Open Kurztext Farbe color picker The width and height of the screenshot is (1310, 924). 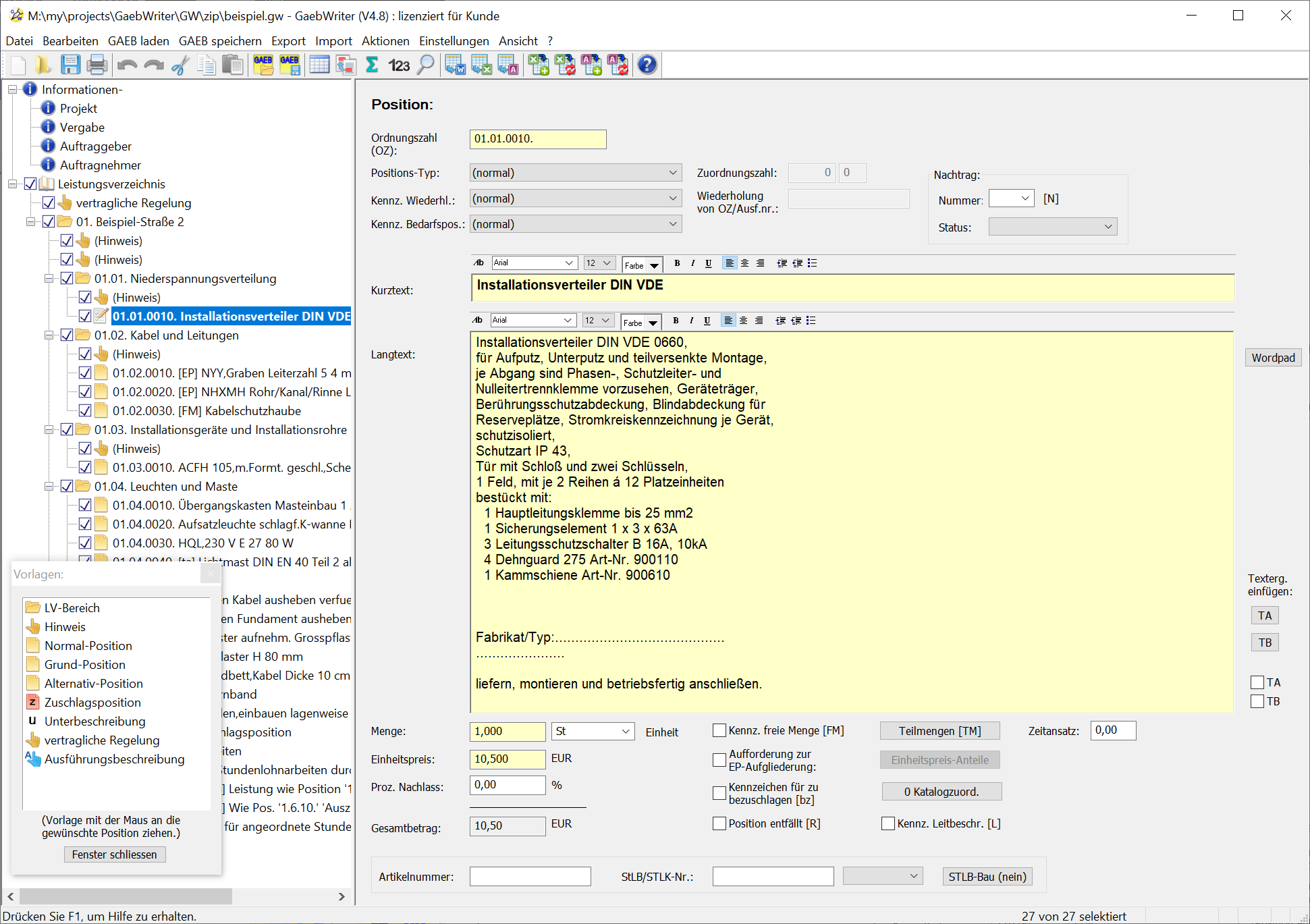coord(642,265)
